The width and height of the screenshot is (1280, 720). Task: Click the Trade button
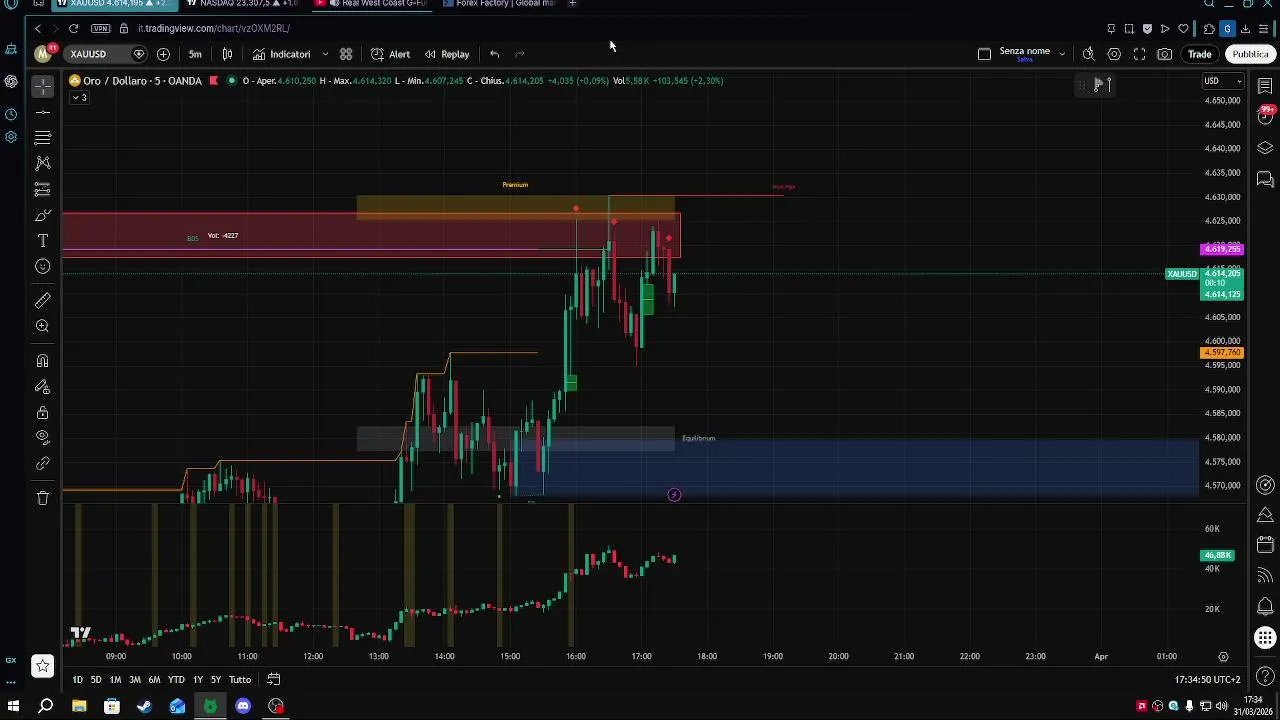[1200, 54]
